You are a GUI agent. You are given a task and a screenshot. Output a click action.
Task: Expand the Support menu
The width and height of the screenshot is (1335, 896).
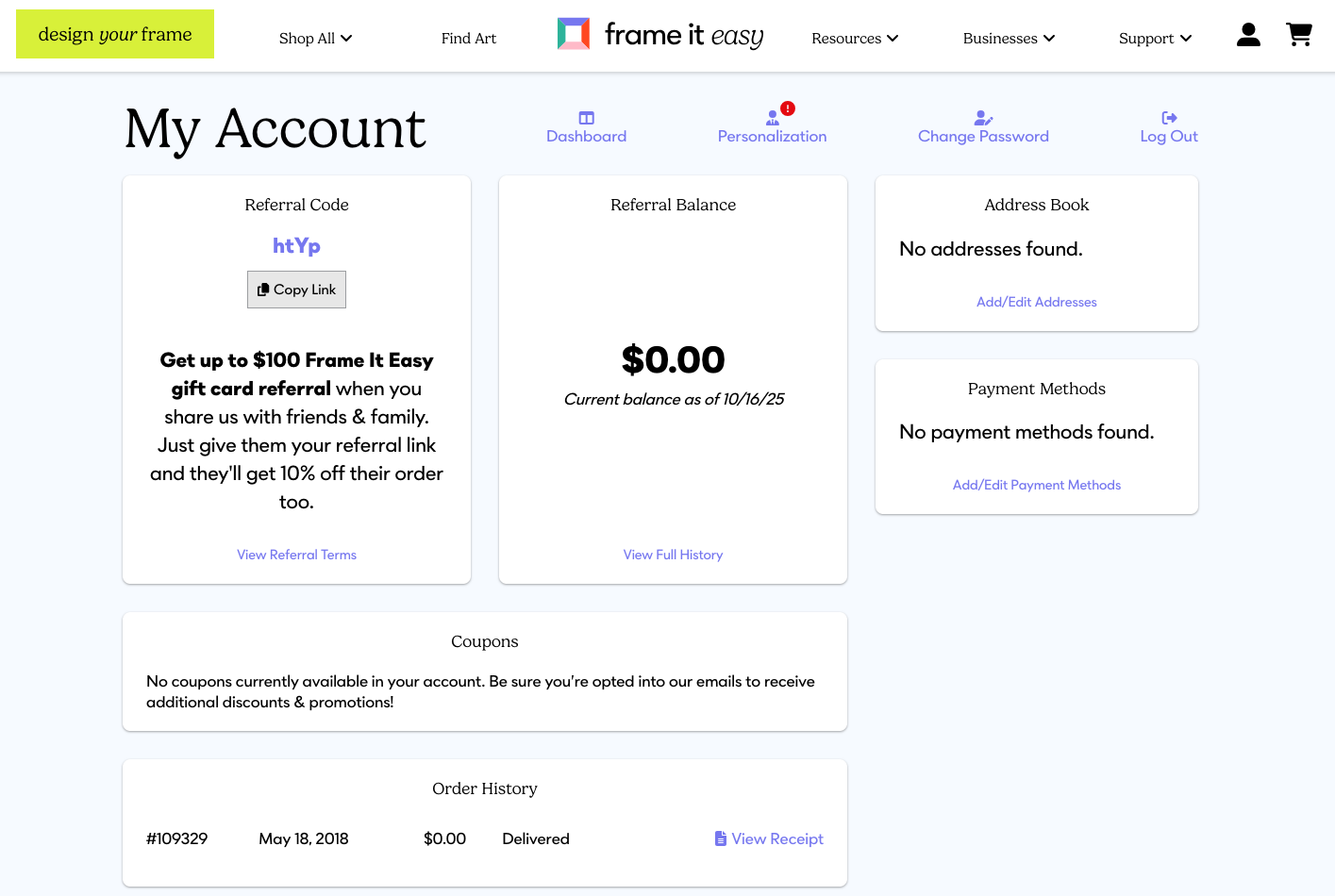pos(1154,39)
